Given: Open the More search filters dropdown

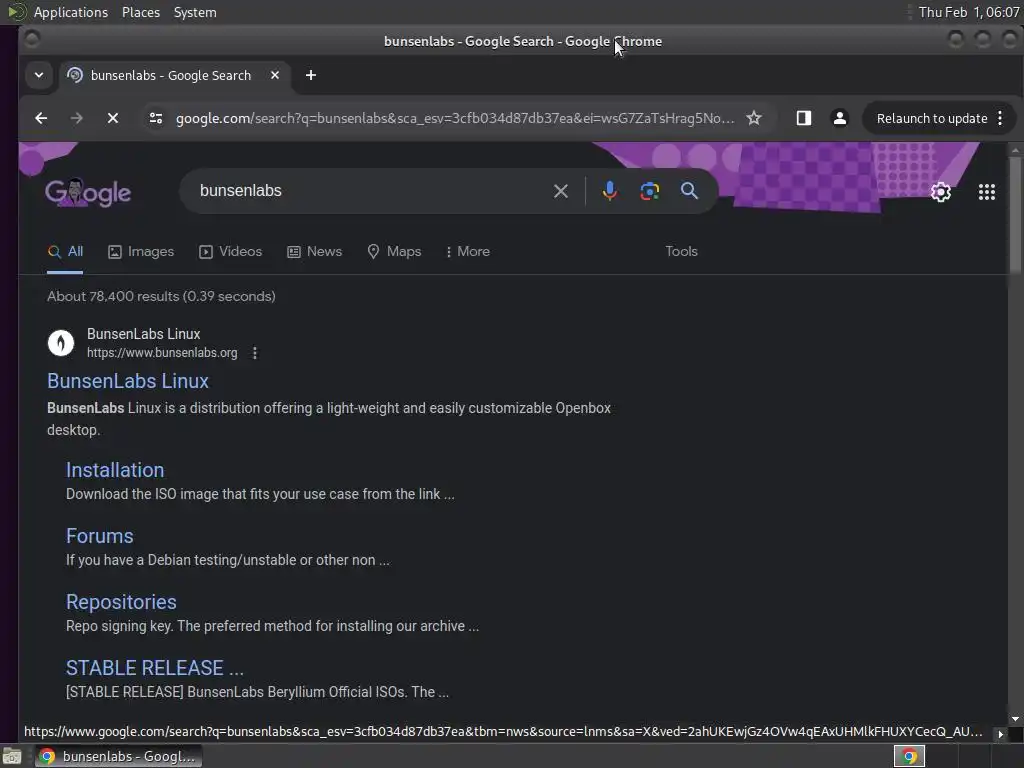Looking at the screenshot, I should pyautogui.click(x=468, y=251).
